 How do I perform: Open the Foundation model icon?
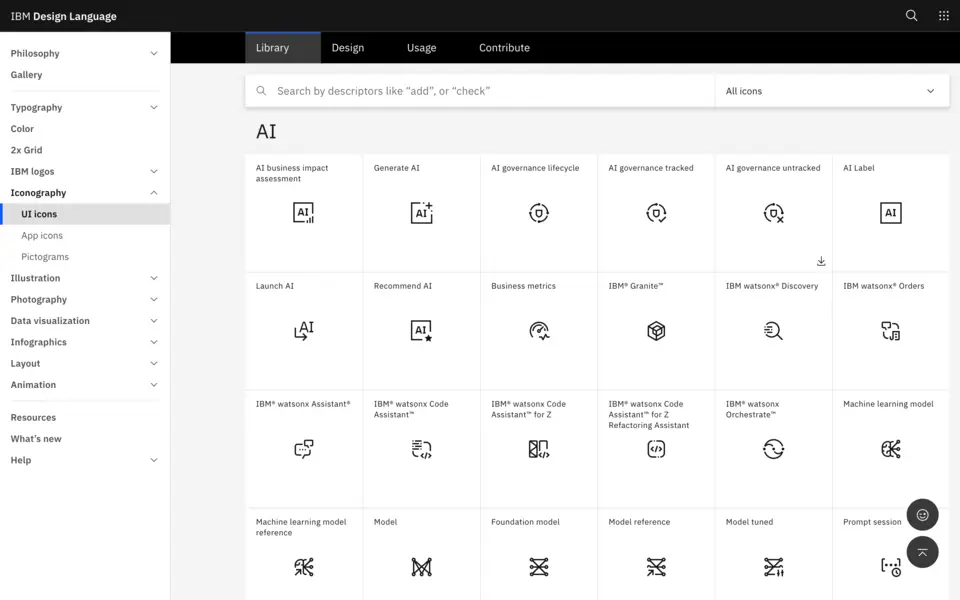point(539,567)
